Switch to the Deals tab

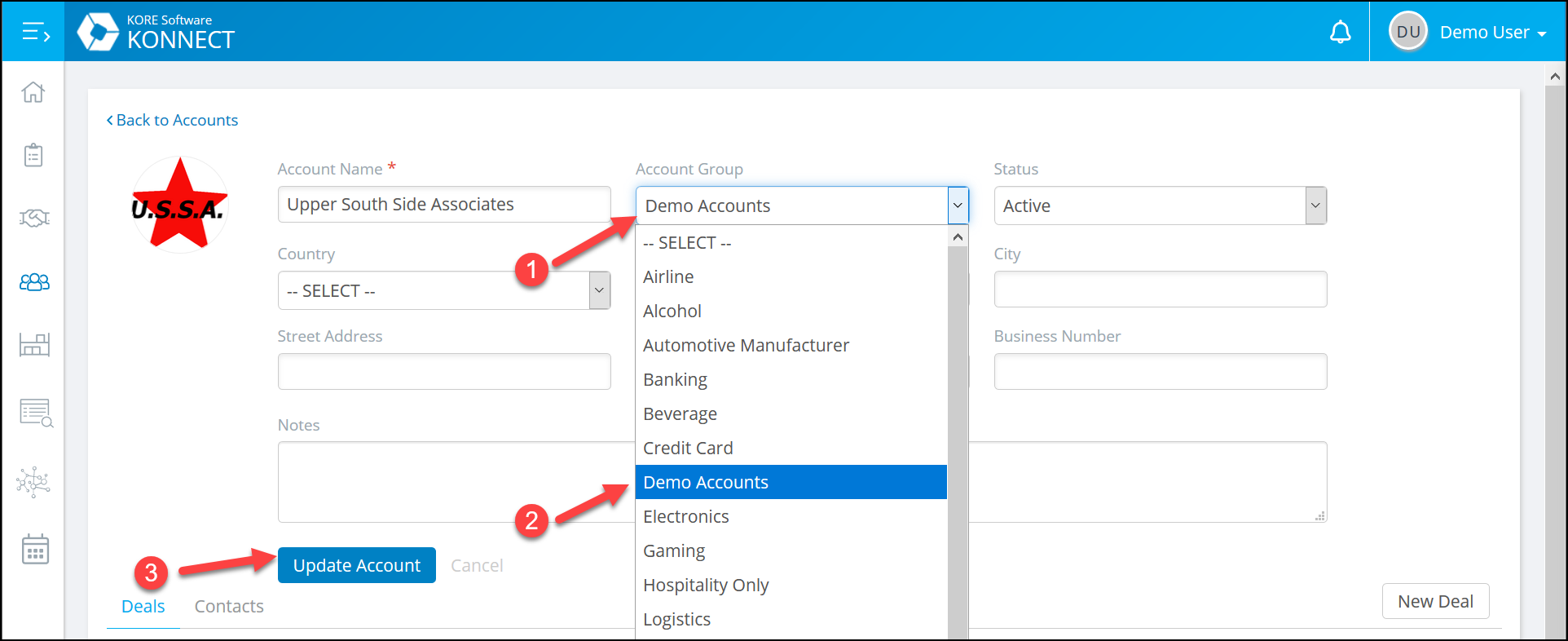(x=143, y=606)
